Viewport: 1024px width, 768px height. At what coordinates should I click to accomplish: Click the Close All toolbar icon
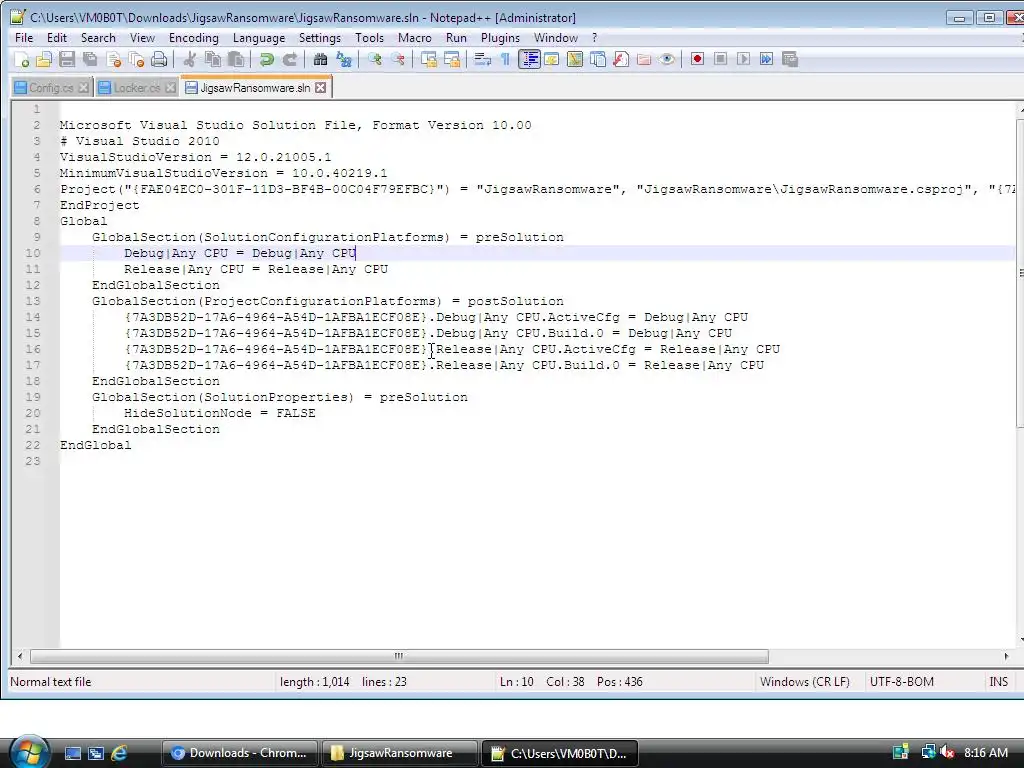[136, 60]
